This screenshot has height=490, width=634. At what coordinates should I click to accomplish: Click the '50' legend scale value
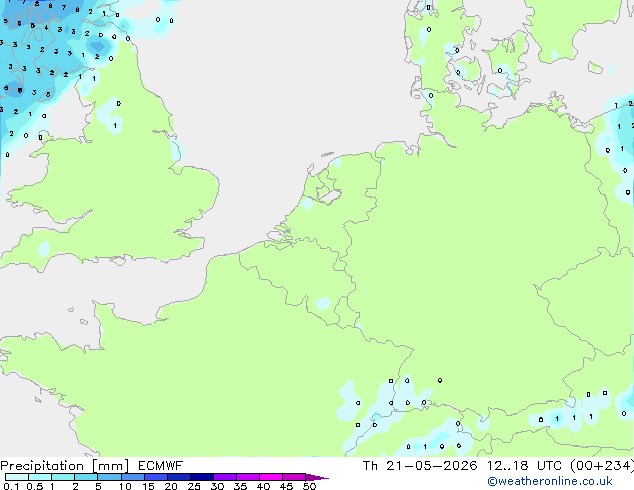tap(309, 486)
